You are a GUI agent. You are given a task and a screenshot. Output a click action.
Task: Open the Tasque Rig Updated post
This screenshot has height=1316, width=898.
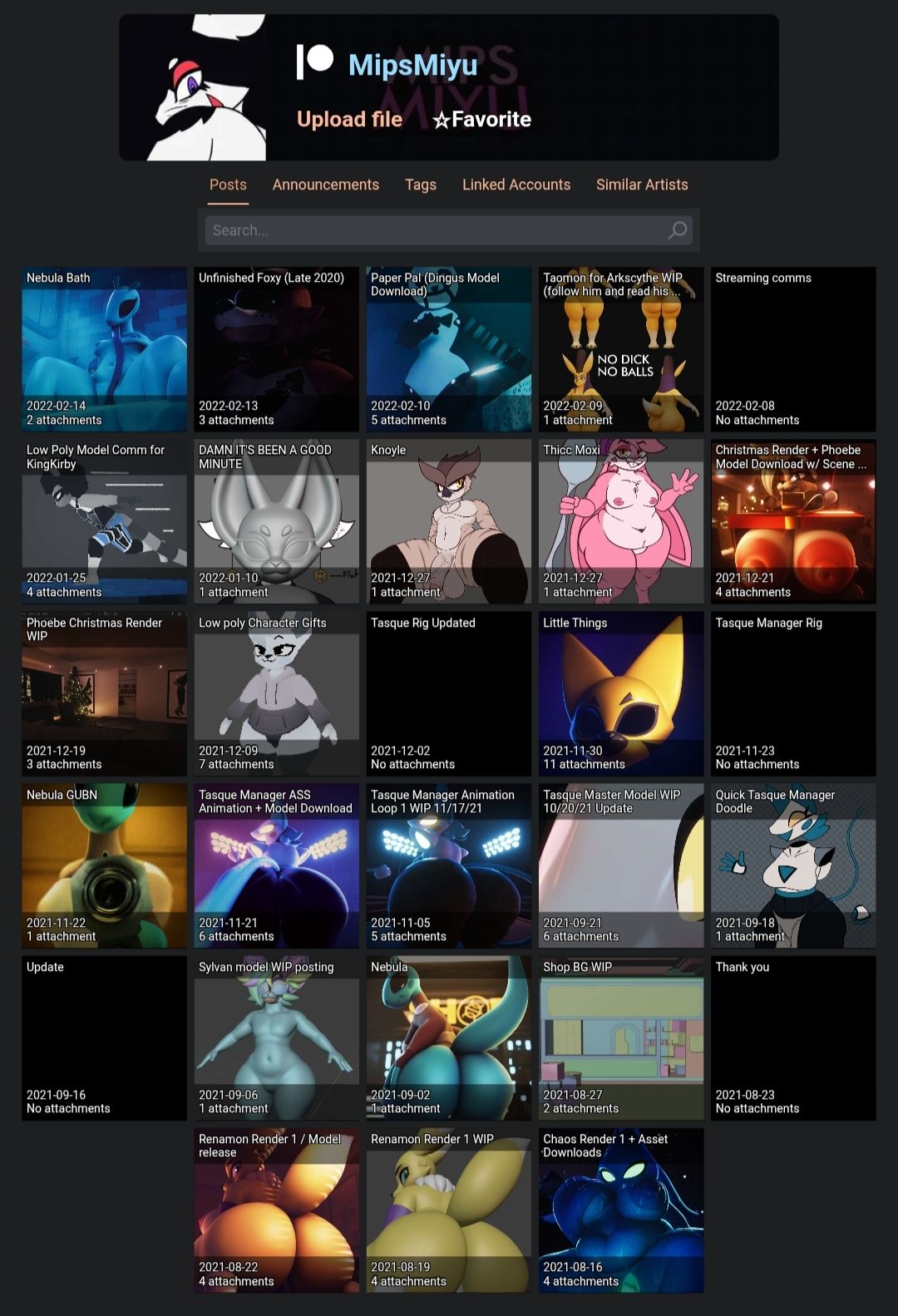[x=449, y=693]
